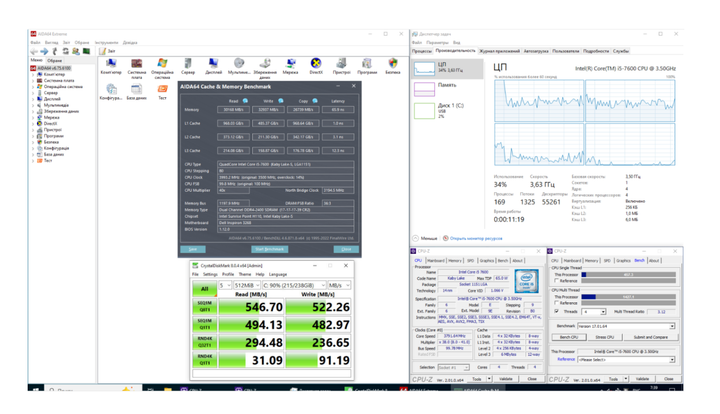This screenshot has width=720, height=414.
Task: Open the 512MiB test size dropdown
Action: click(x=247, y=285)
